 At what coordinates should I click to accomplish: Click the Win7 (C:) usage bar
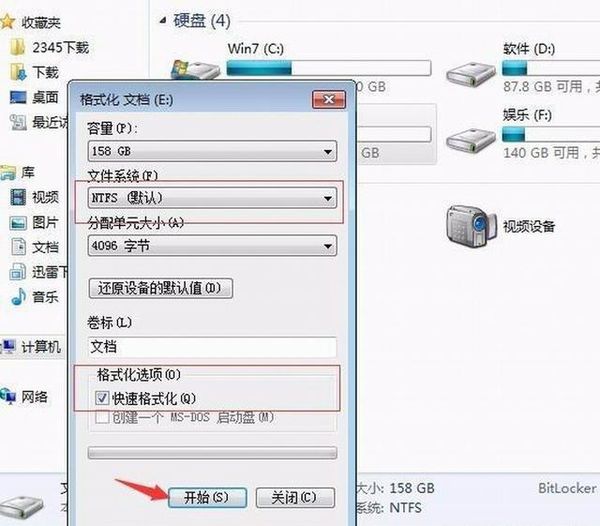click(x=329, y=68)
